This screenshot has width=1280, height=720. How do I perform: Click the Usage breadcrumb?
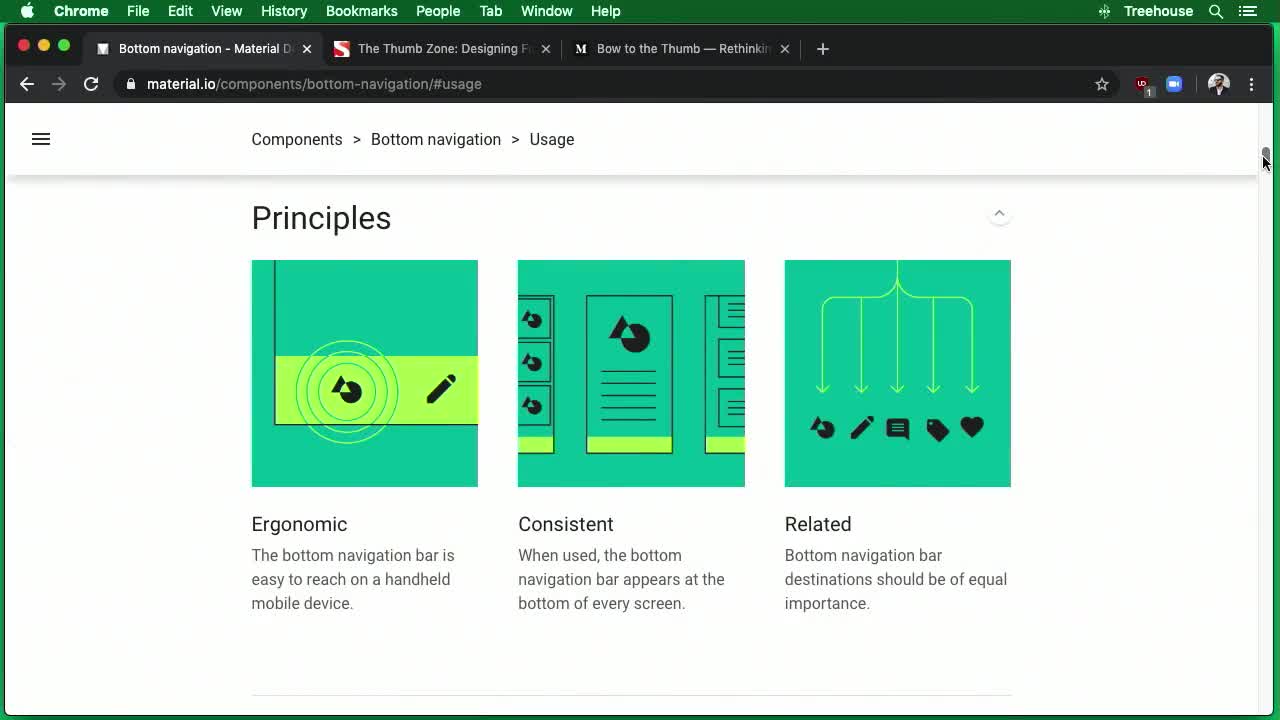pos(552,139)
